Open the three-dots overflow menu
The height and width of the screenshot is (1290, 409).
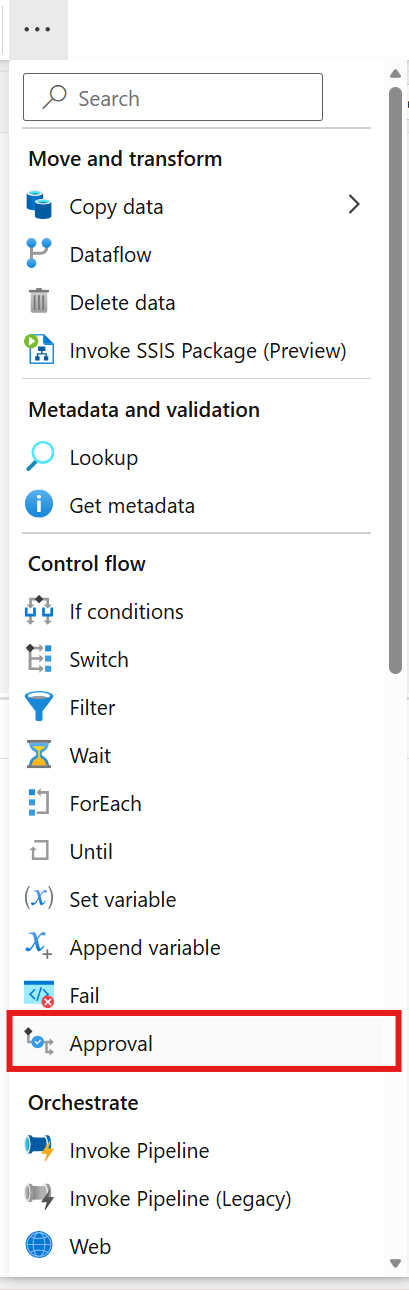point(37,29)
